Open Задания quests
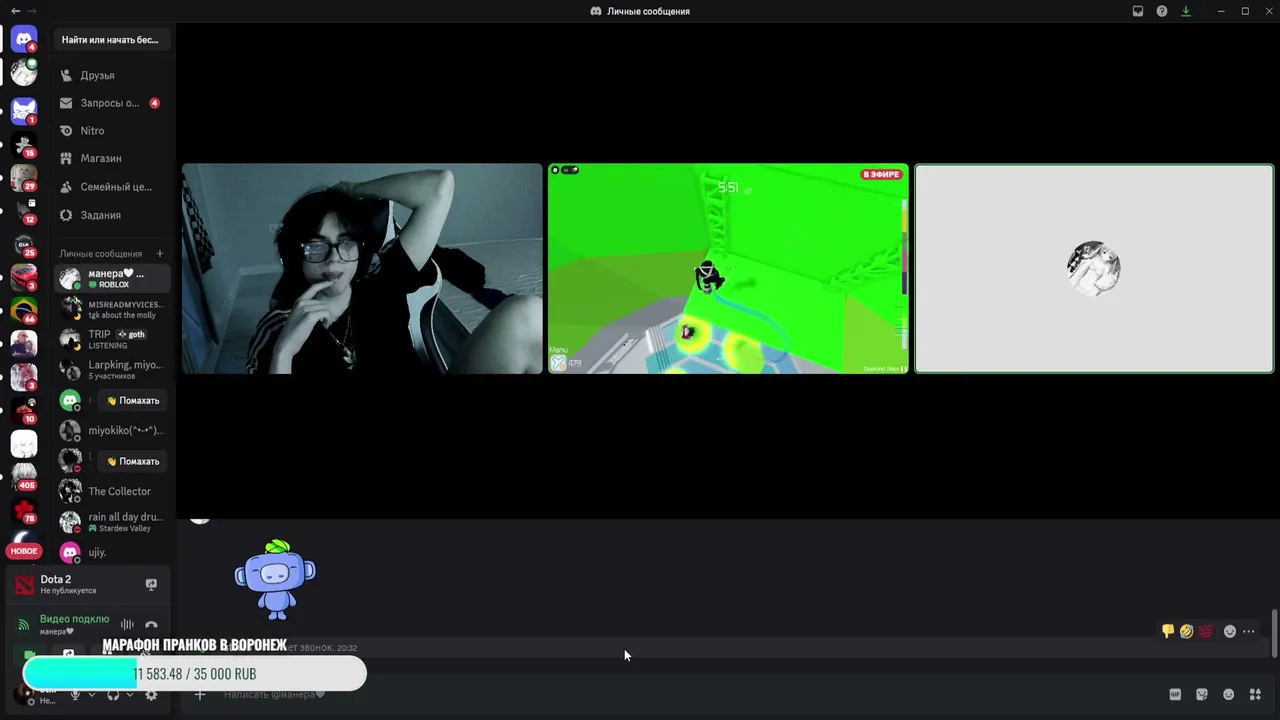The width and height of the screenshot is (1280, 720). pyautogui.click(x=112, y=215)
